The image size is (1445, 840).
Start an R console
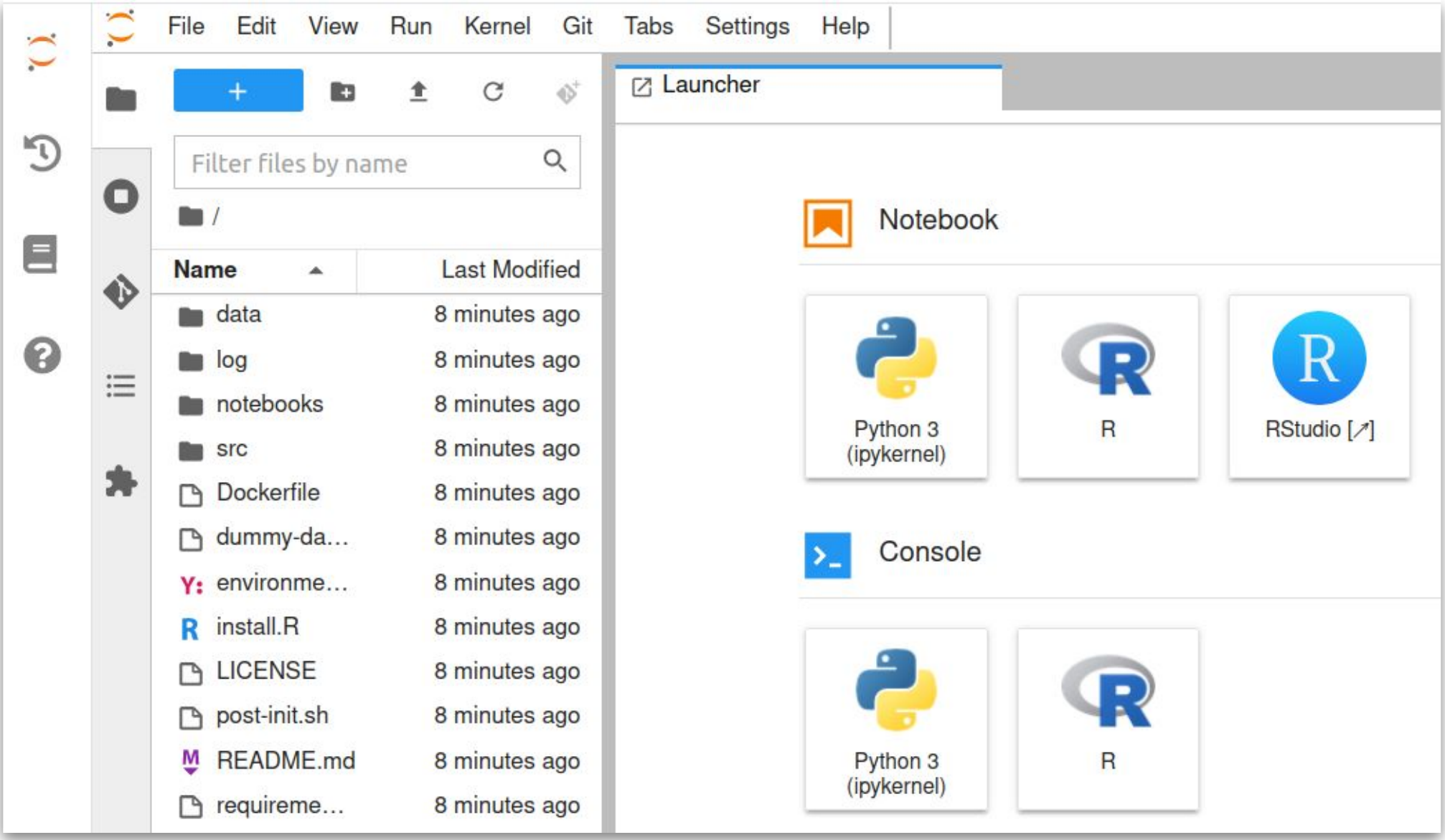click(1107, 719)
